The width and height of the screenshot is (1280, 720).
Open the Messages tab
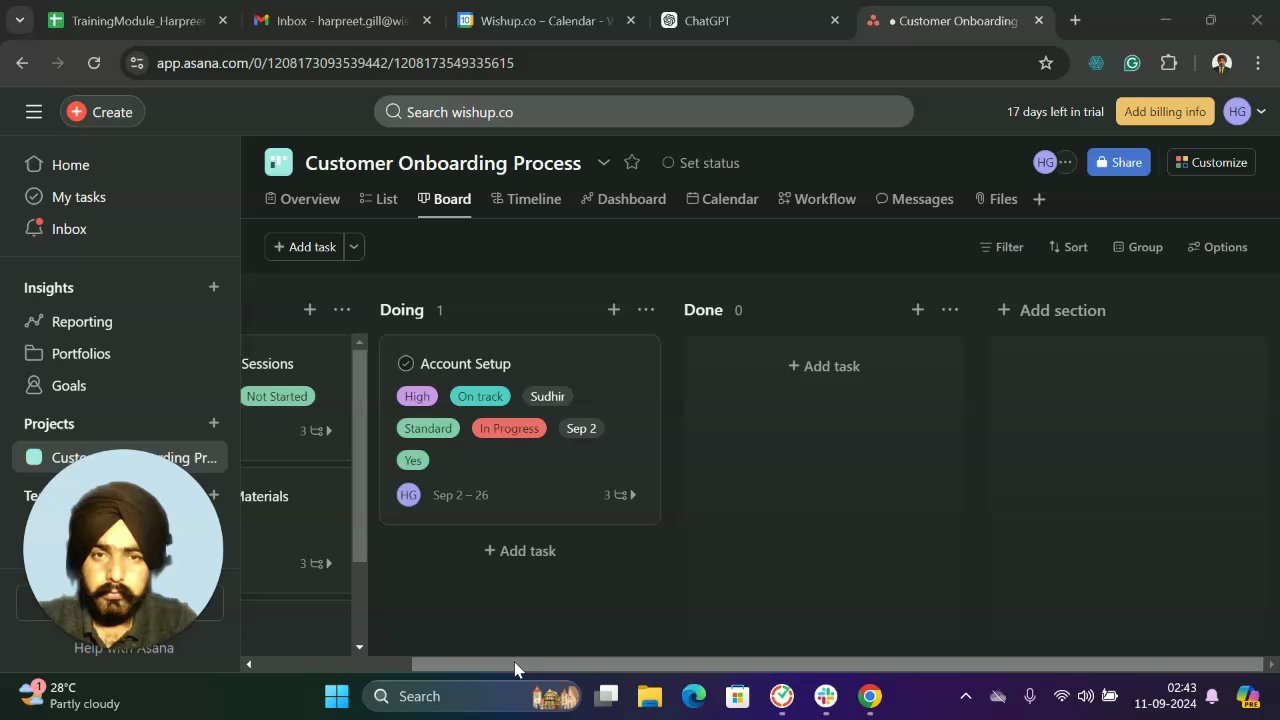click(x=914, y=199)
